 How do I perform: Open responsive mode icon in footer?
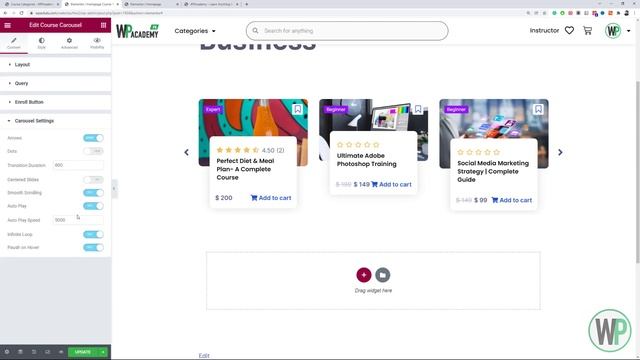pos(47,352)
